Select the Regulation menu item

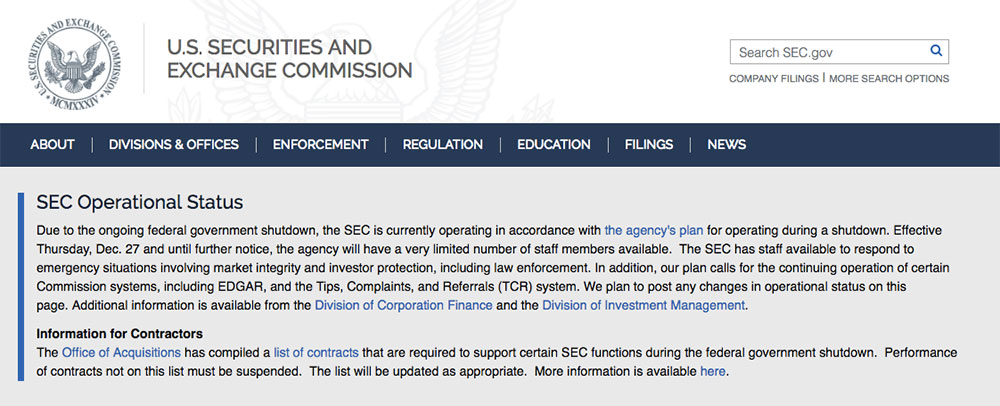click(443, 145)
